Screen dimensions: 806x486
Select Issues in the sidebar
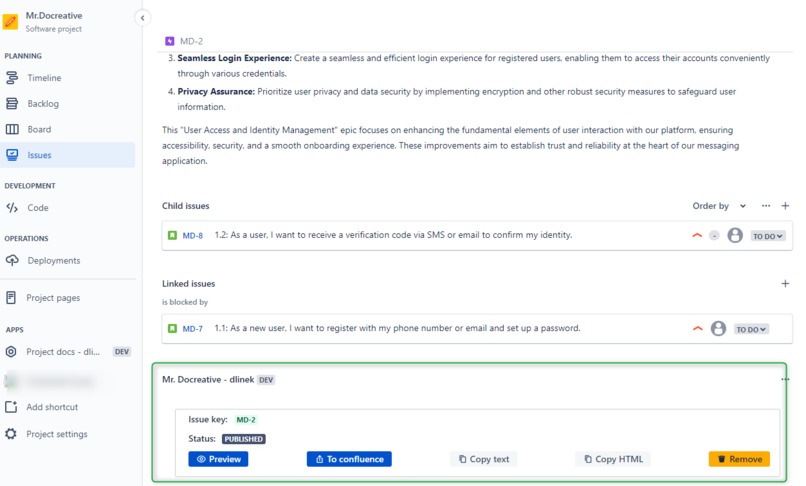[x=67, y=155]
